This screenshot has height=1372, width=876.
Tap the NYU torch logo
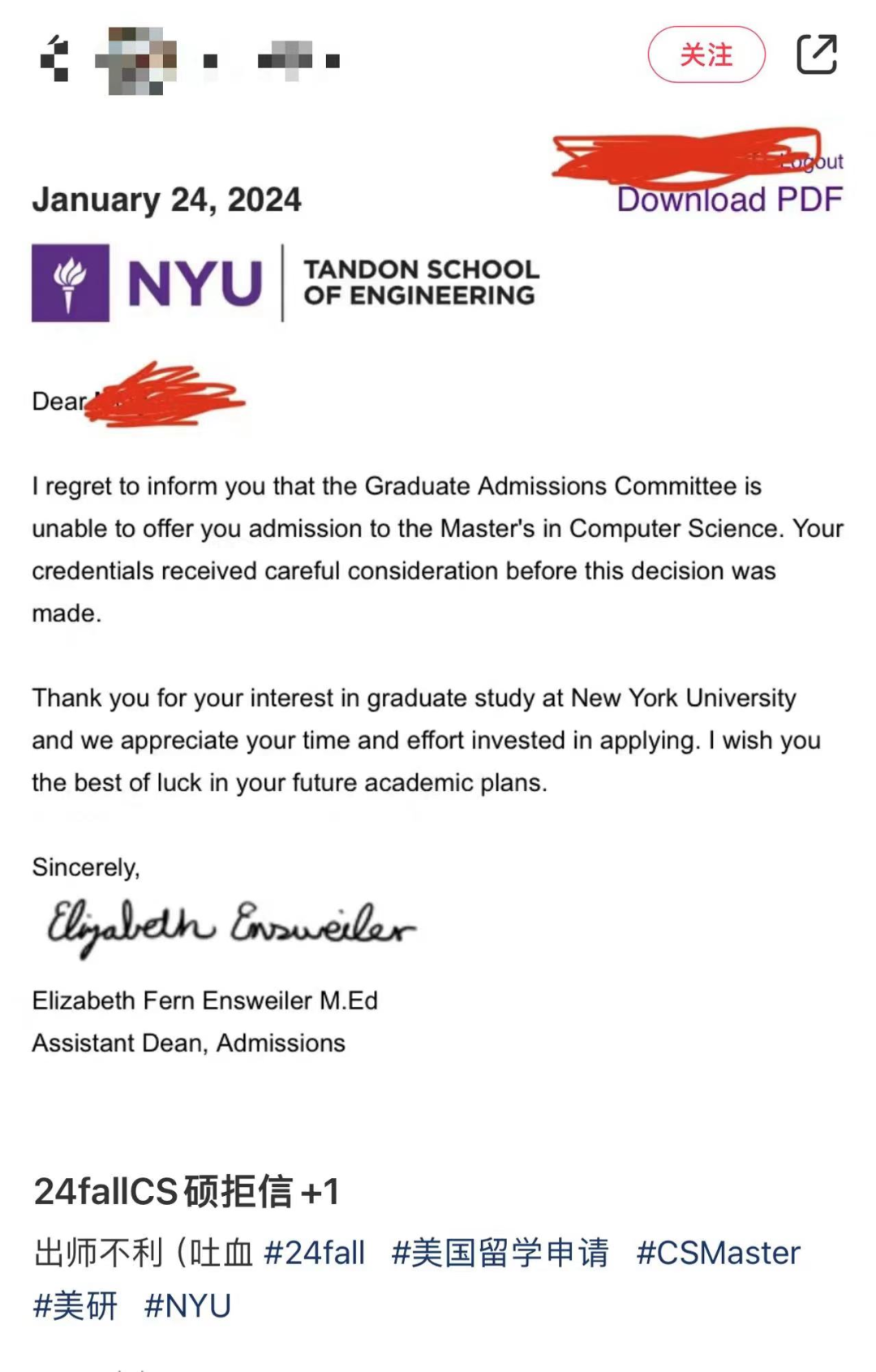pos(71,283)
